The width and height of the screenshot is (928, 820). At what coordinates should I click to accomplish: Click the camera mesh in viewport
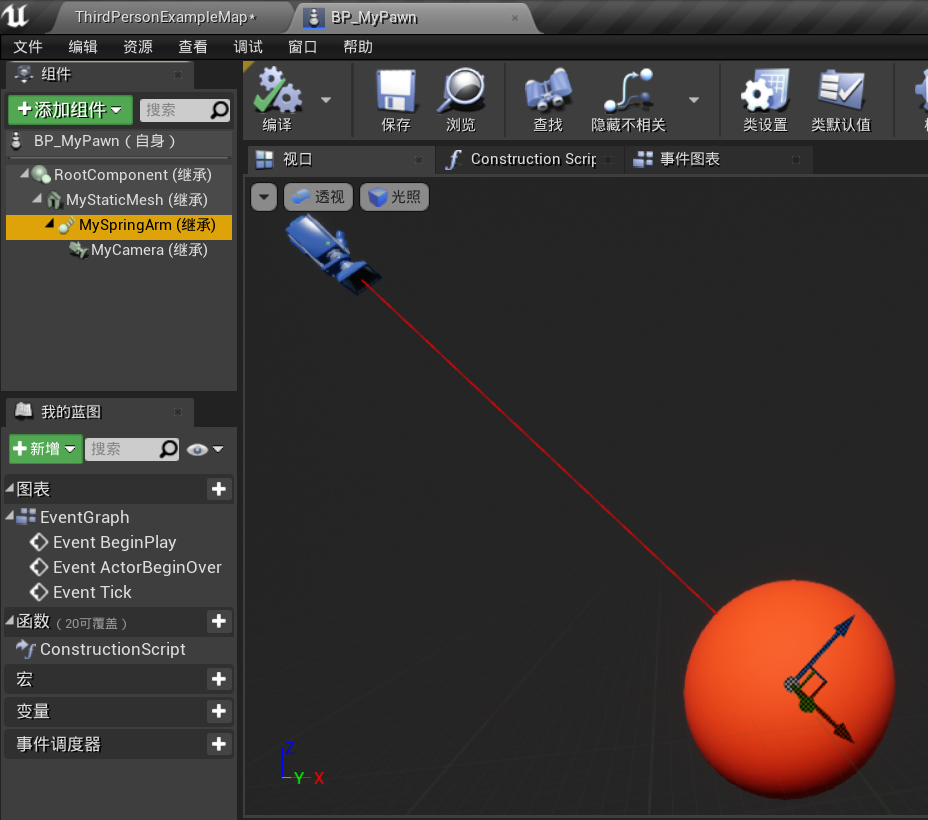(x=332, y=253)
